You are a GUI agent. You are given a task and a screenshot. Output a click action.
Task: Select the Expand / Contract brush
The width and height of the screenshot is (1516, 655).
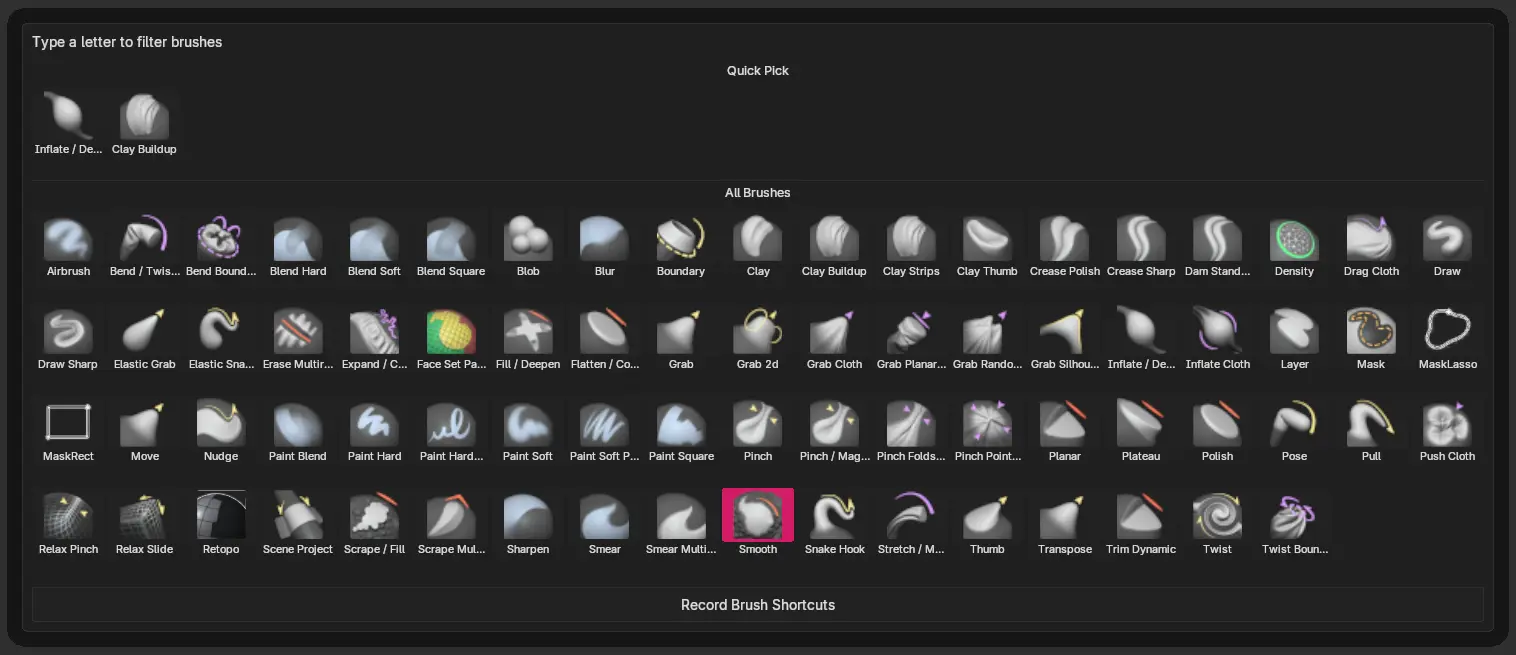tap(374, 339)
